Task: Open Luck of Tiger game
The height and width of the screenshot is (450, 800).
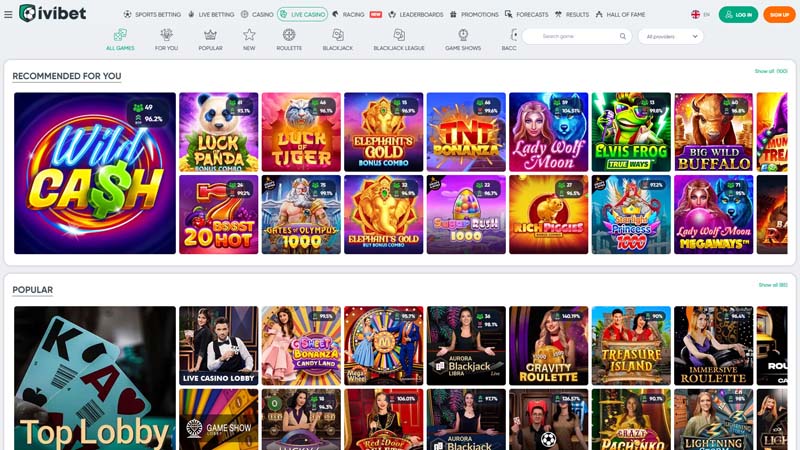Action: pyautogui.click(x=301, y=132)
